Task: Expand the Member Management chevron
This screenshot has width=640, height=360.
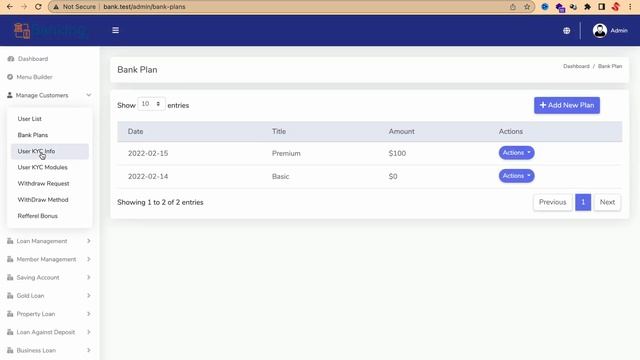Action: coord(89,259)
